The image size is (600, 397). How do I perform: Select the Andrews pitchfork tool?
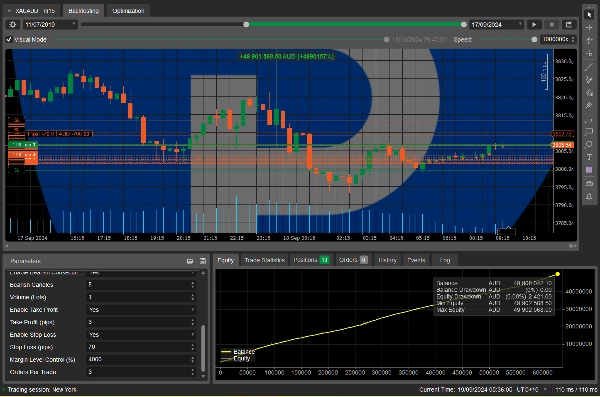(x=589, y=105)
